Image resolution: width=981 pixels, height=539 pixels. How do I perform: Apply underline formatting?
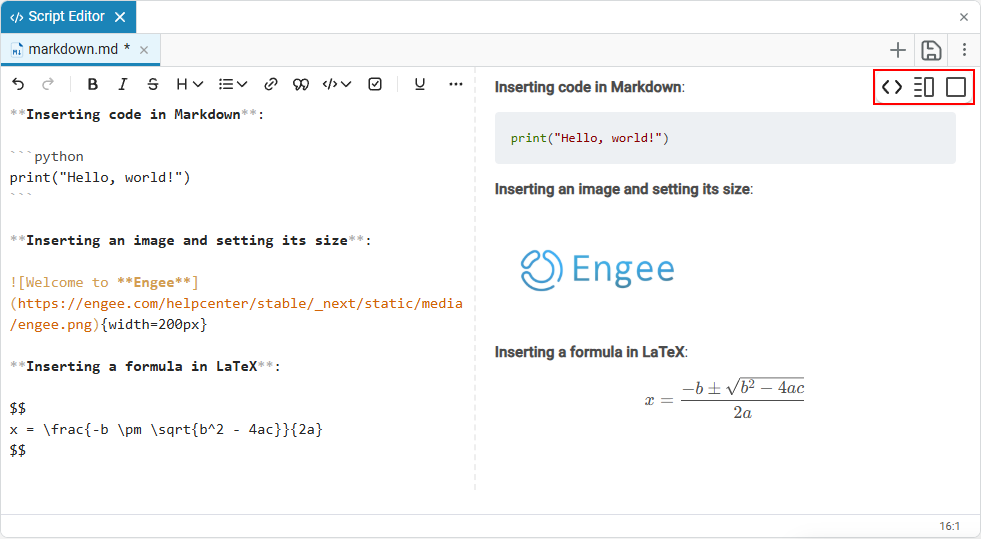click(420, 84)
